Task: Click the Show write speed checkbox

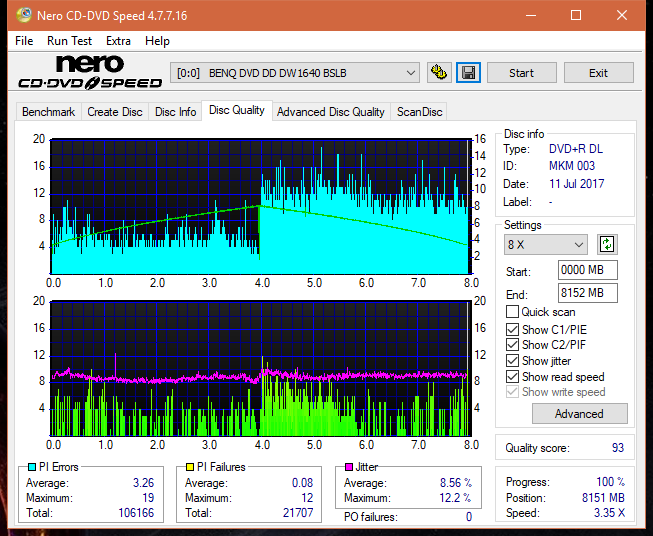Action: [512, 392]
